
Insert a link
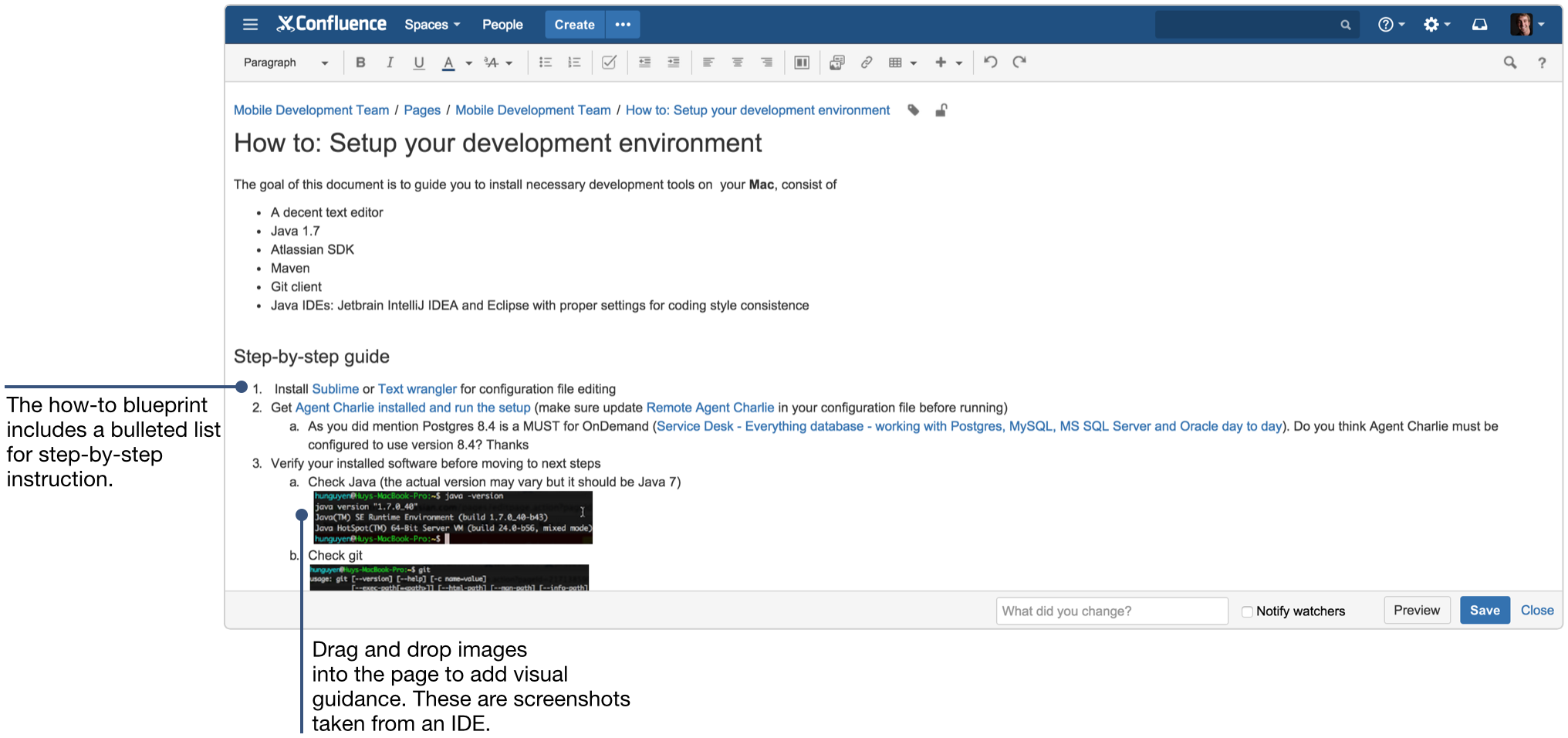[x=867, y=63]
